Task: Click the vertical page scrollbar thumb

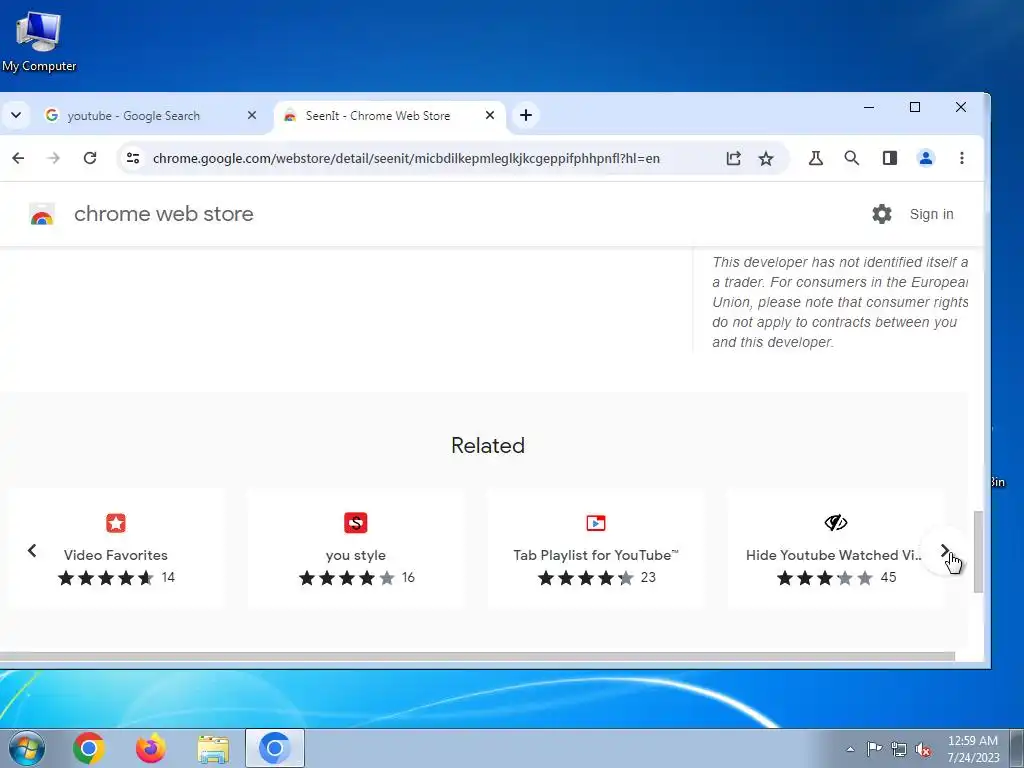Action: tap(978, 552)
